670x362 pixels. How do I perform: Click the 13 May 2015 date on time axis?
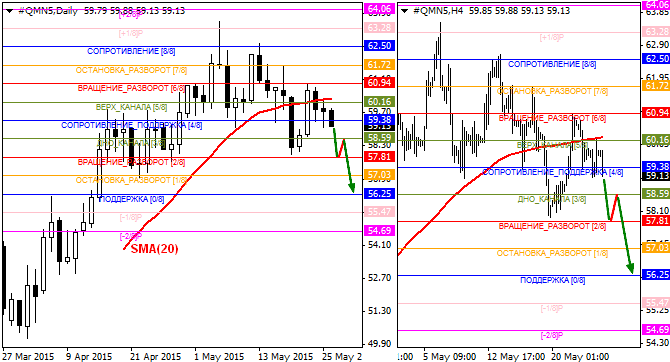point(286,356)
